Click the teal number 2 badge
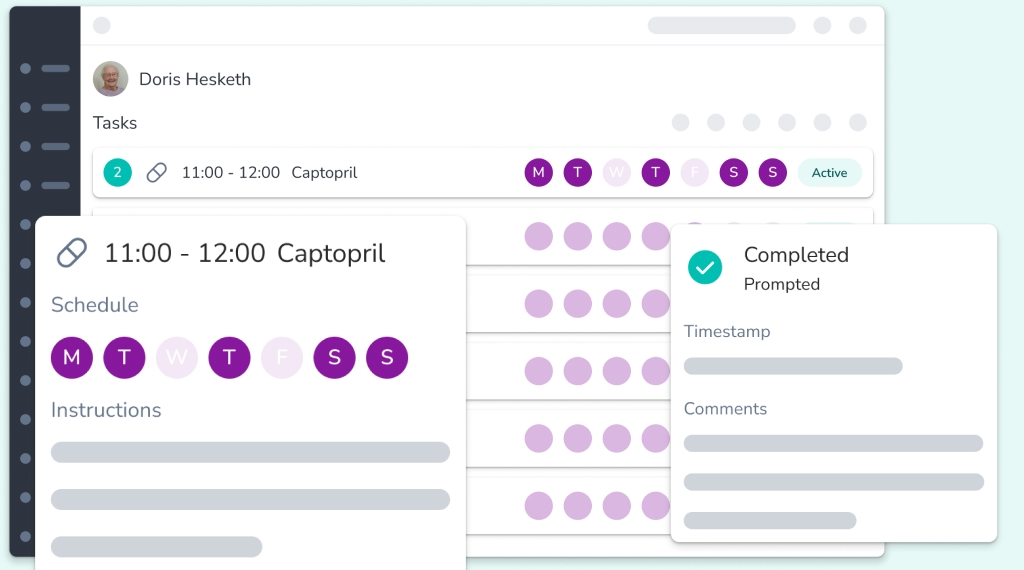 point(117,173)
